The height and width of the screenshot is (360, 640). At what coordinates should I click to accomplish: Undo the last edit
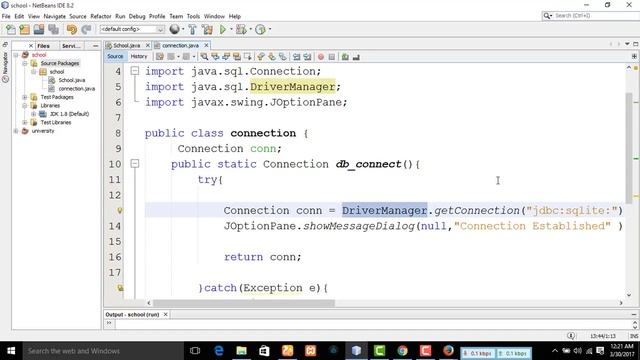[72, 29]
